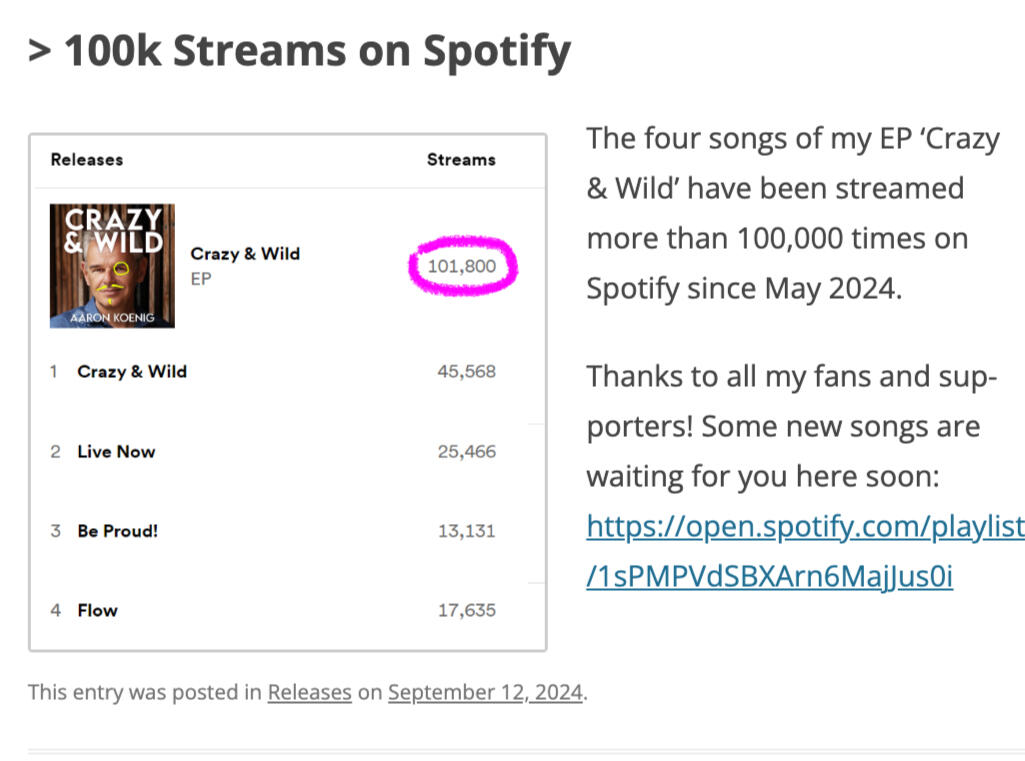Click the 100k Streams on Spotify heading

299,51
